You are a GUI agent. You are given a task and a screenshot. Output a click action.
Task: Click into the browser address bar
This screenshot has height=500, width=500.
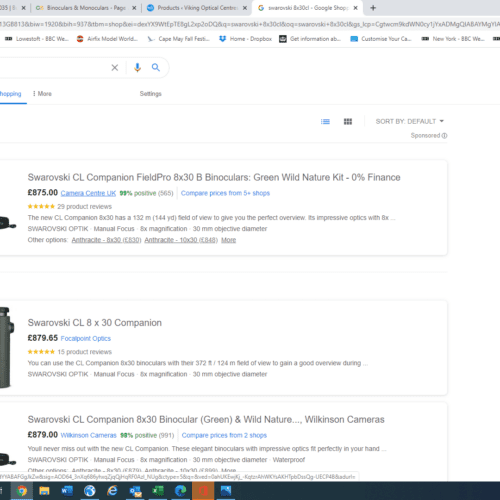pos(250,24)
